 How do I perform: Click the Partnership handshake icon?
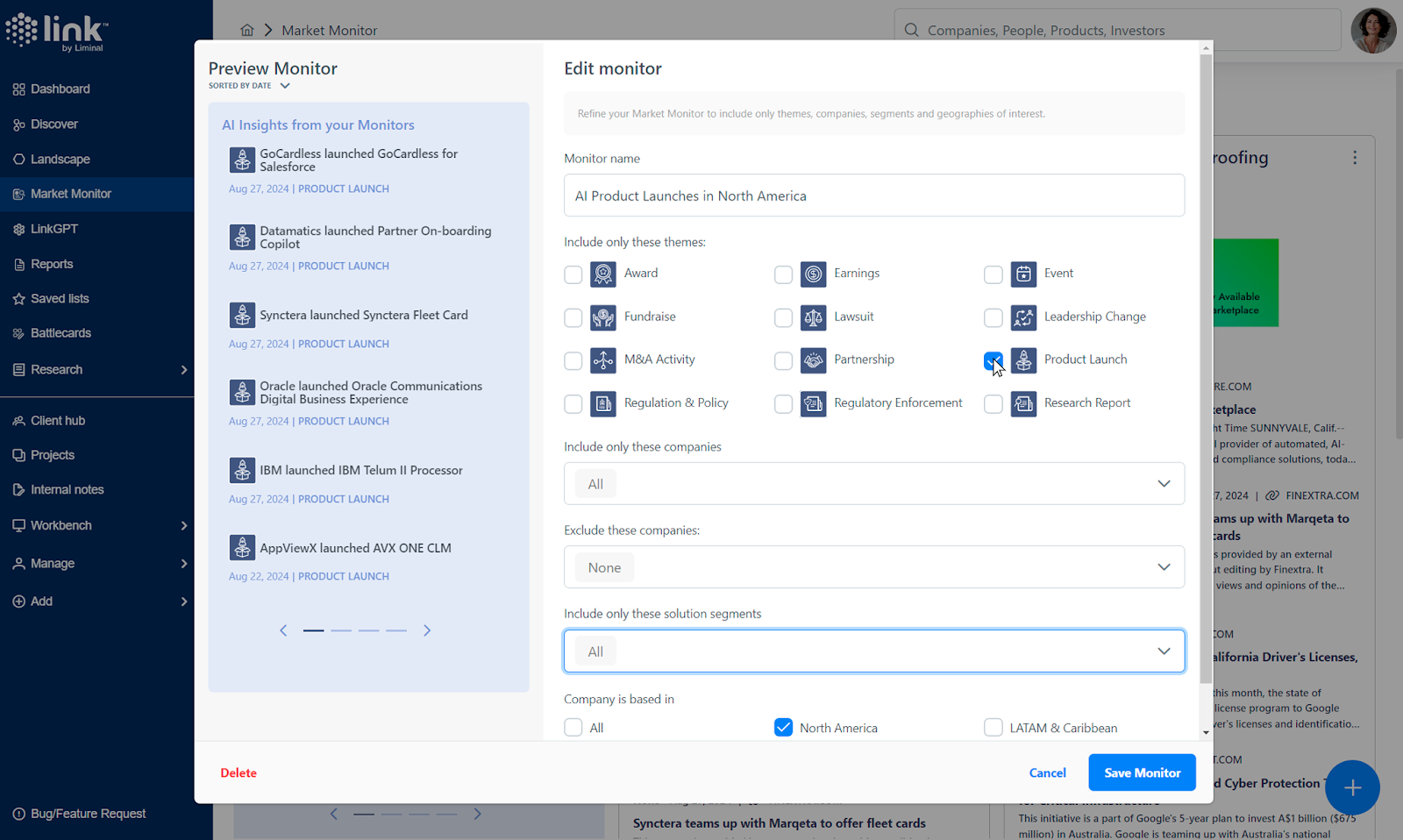click(814, 360)
